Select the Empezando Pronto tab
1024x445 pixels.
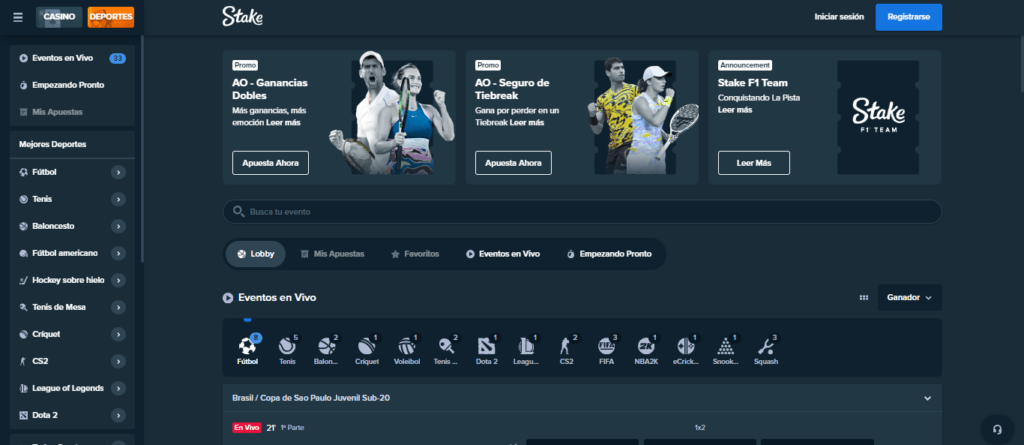(609, 254)
